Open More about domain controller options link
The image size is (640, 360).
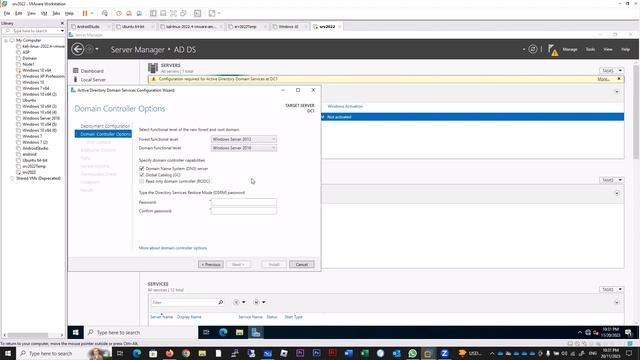tap(173, 248)
